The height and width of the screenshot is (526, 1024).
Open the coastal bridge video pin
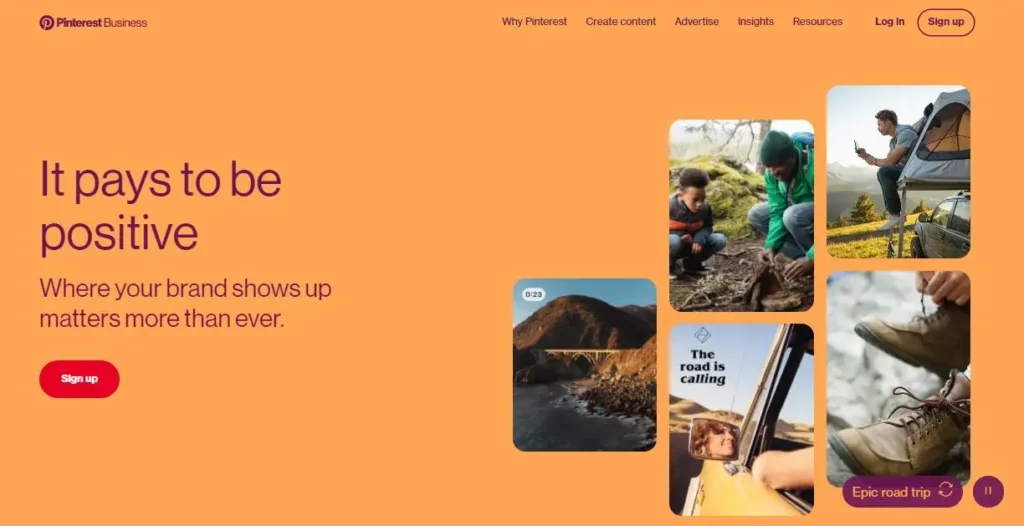(x=584, y=365)
